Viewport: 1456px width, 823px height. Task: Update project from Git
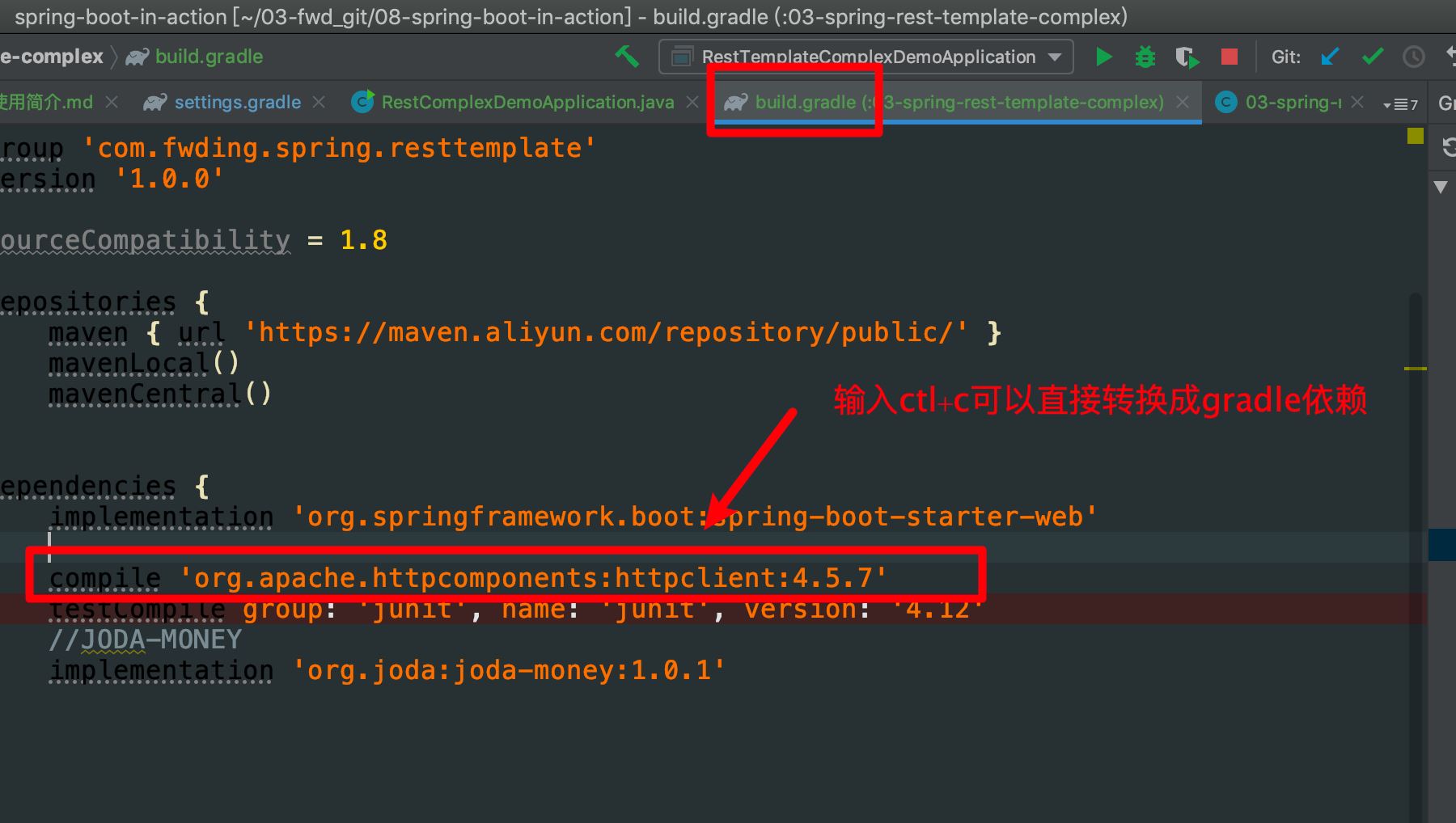click(x=1329, y=57)
